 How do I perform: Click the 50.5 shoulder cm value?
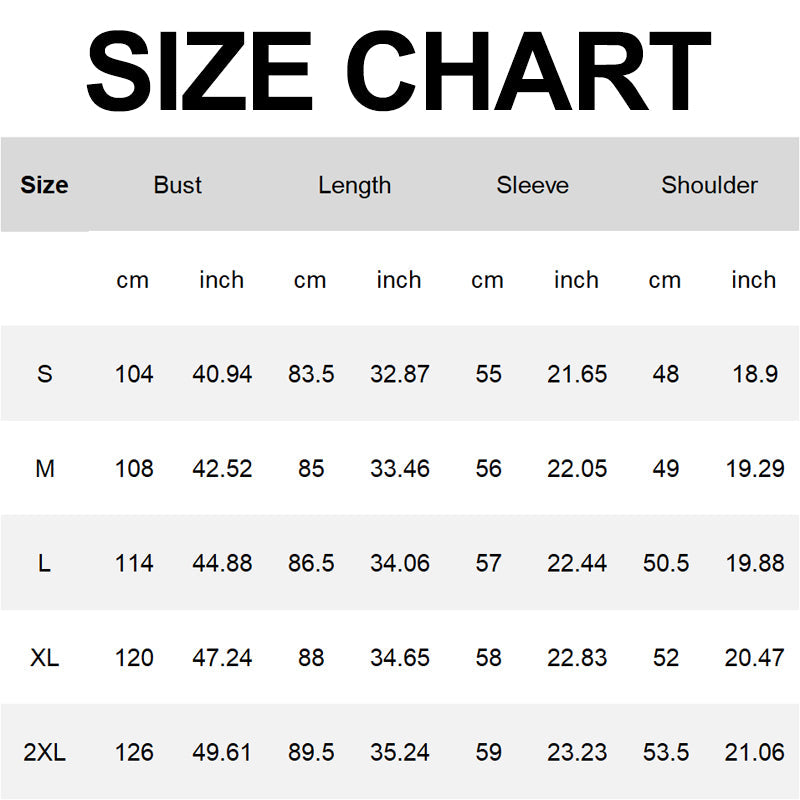tap(665, 563)
